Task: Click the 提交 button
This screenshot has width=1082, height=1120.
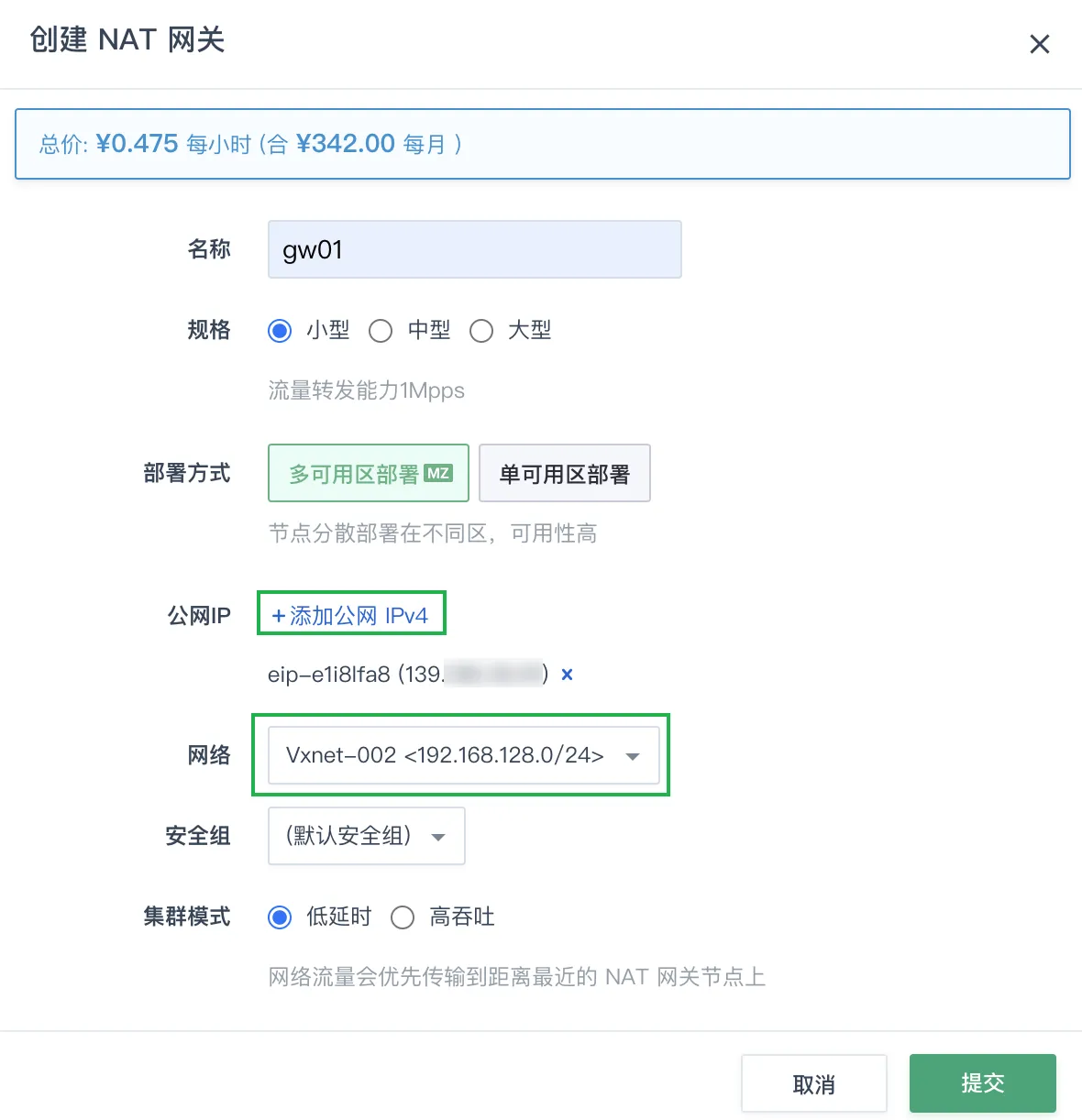Action: [x=982, y=1083]
